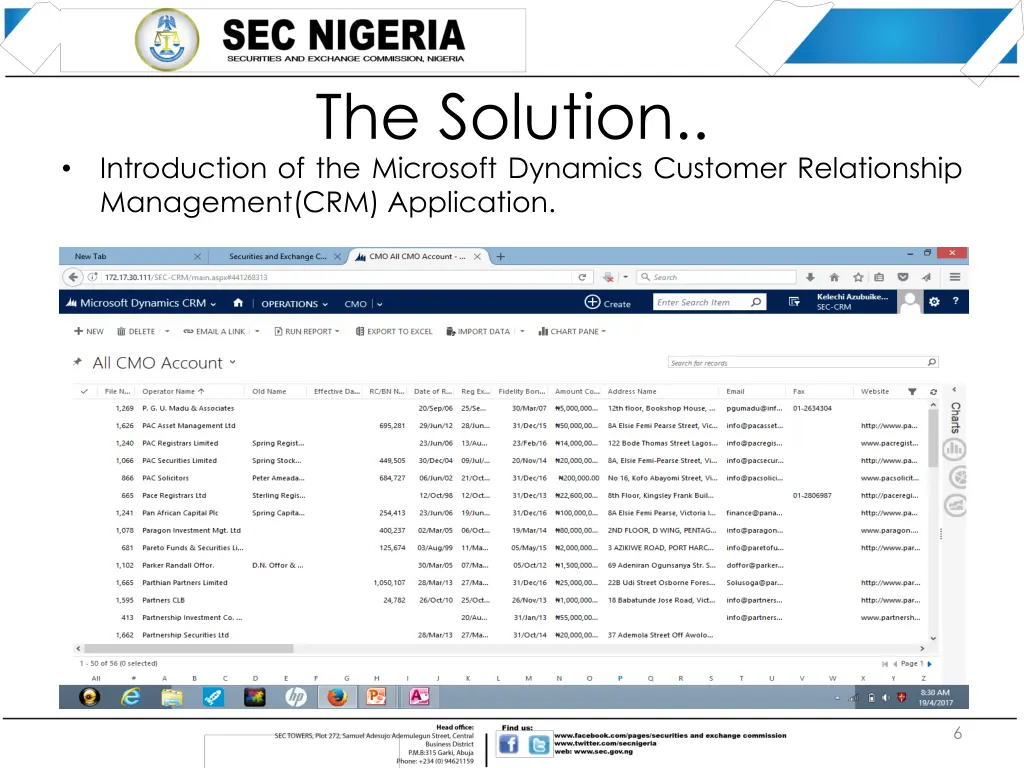Click the search magnifier in Enter Search Item

(756, 302)
